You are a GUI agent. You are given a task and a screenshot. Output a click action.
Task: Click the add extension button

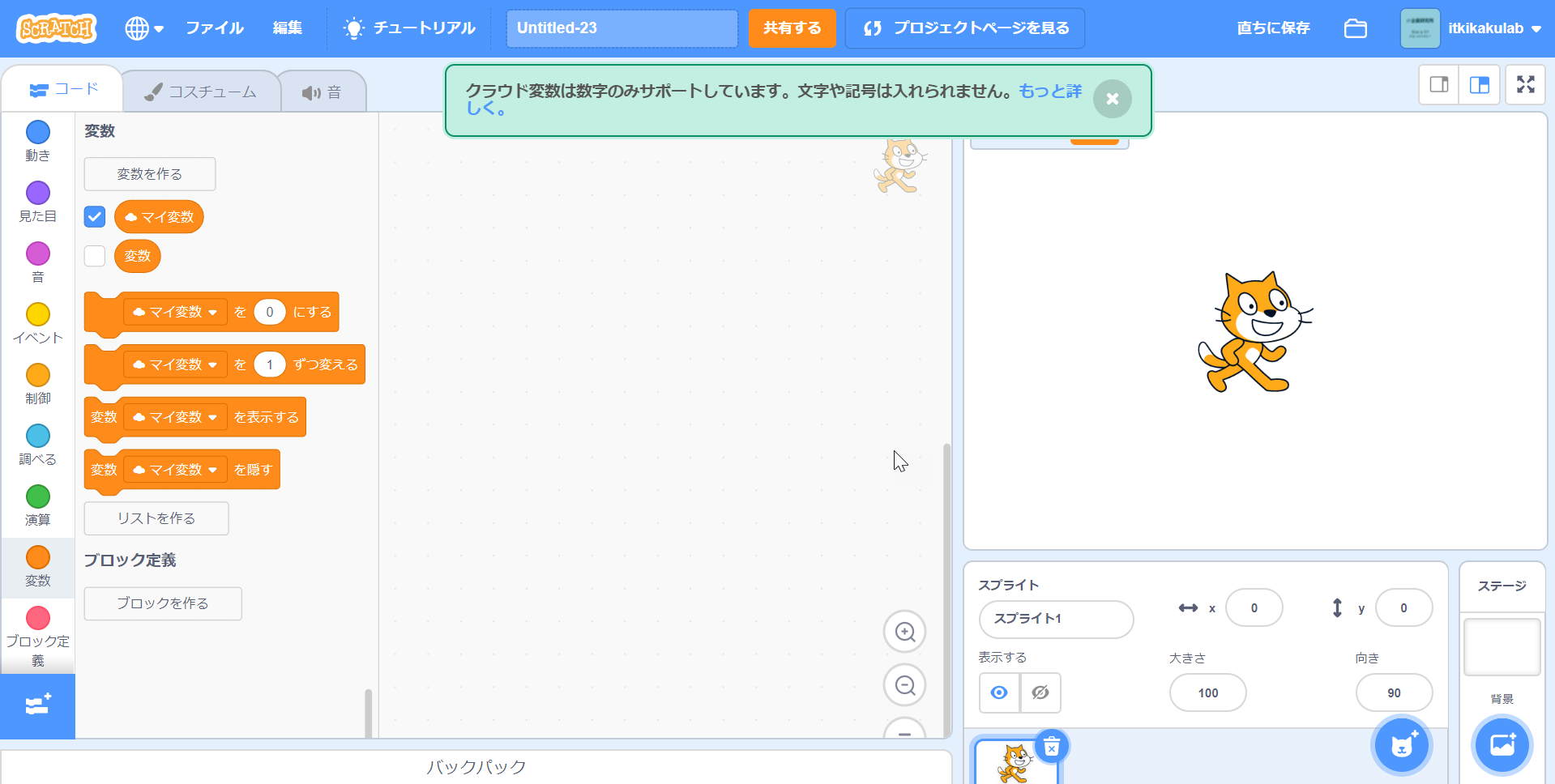tap(38, 705)
